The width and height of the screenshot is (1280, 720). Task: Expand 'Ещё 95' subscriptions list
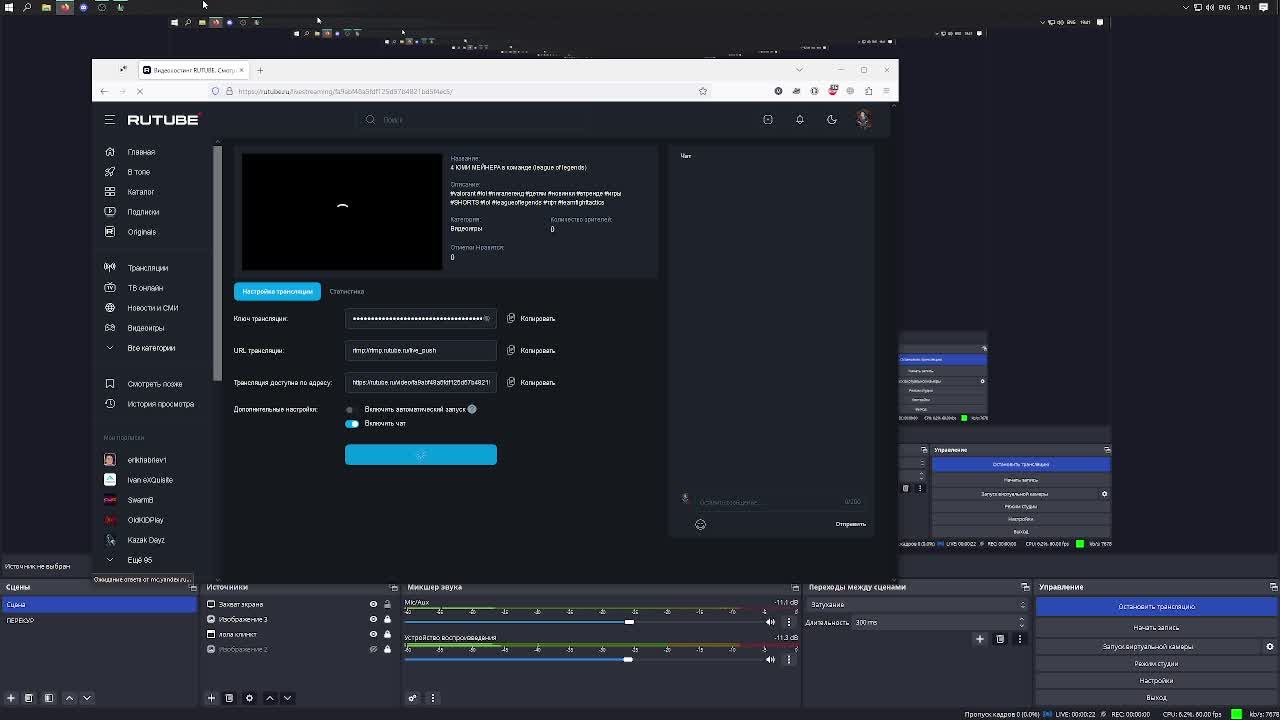[x=139, y=560]
